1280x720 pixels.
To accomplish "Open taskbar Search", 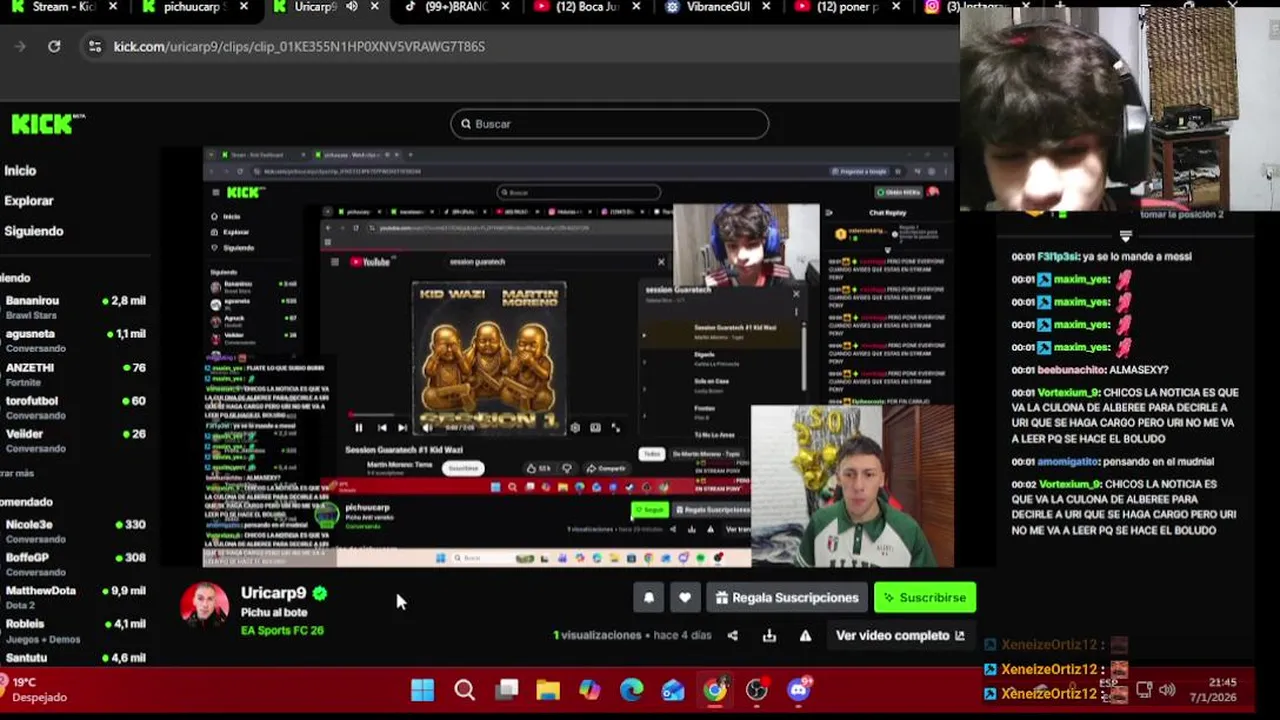I will pos(464,690).
